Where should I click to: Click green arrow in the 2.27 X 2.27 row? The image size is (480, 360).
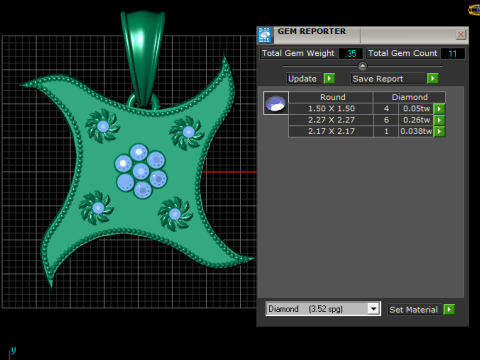(439, 120)
